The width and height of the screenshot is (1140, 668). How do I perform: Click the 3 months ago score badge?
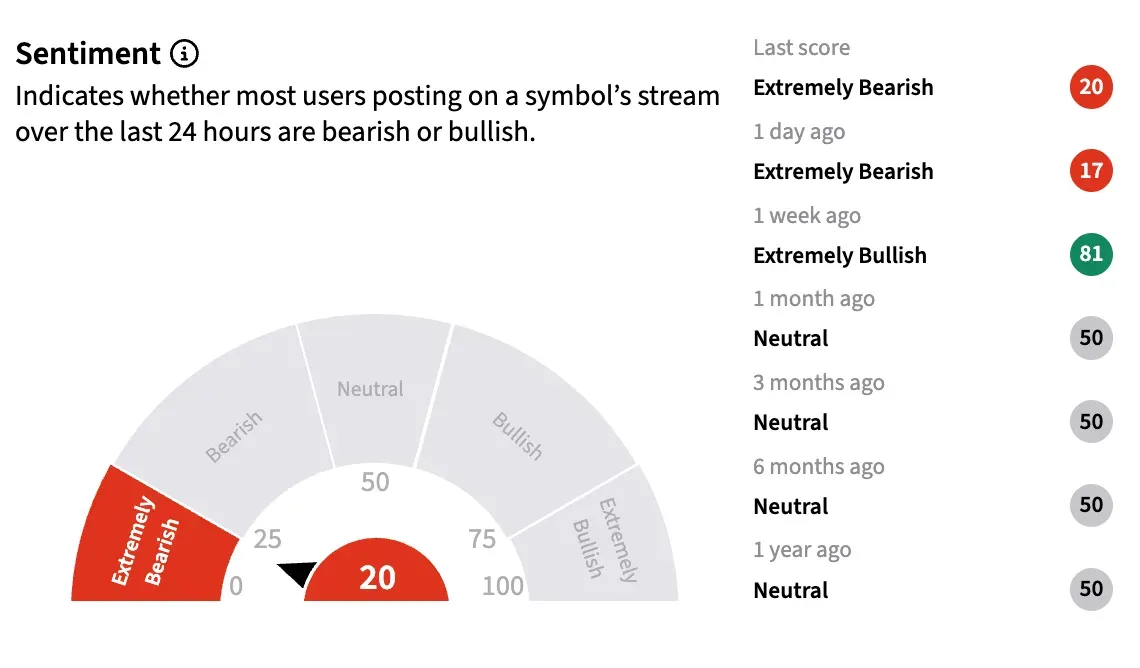click(x=1091, y=422)
